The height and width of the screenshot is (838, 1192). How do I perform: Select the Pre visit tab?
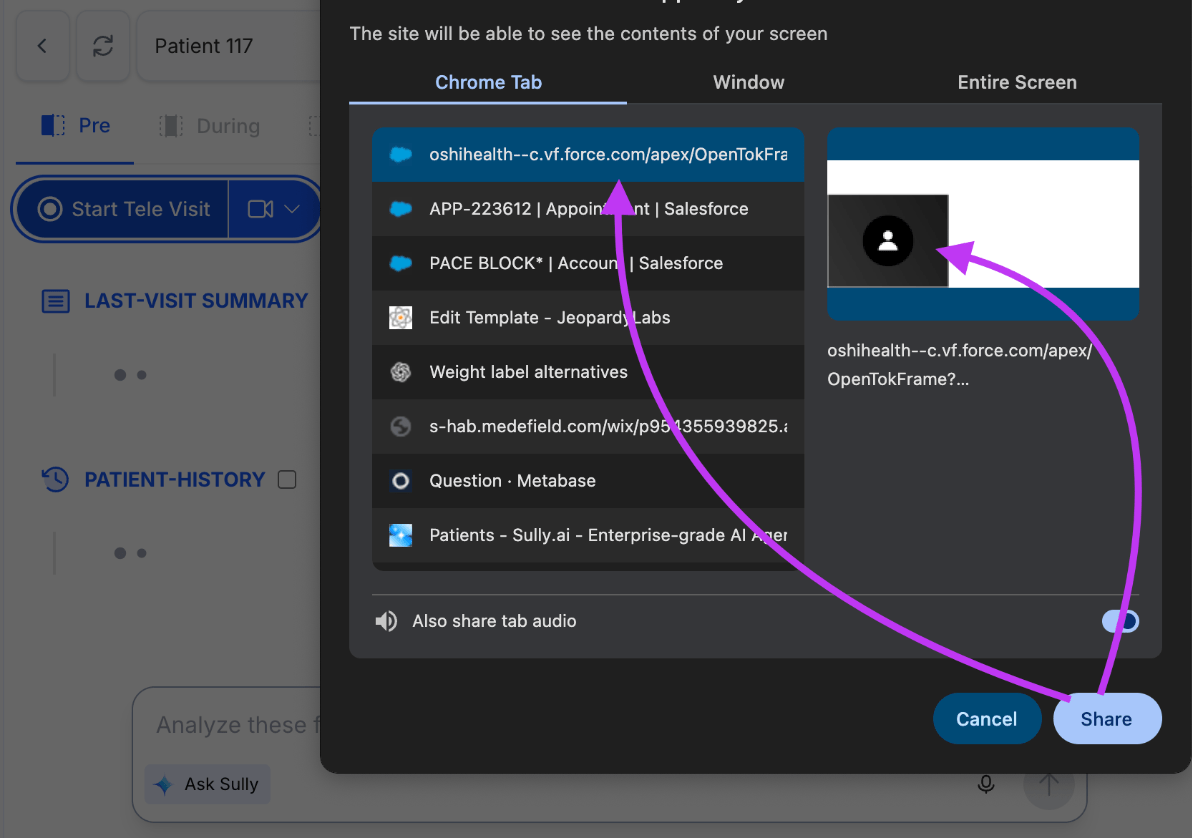point(76,126)
